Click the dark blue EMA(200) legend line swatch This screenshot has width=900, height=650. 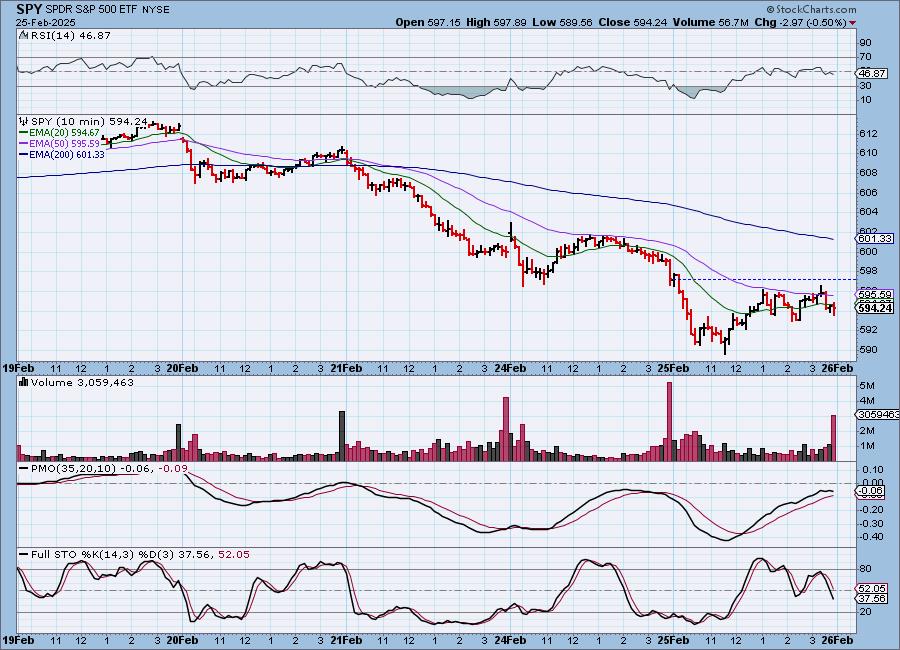(x=24, y=154)
